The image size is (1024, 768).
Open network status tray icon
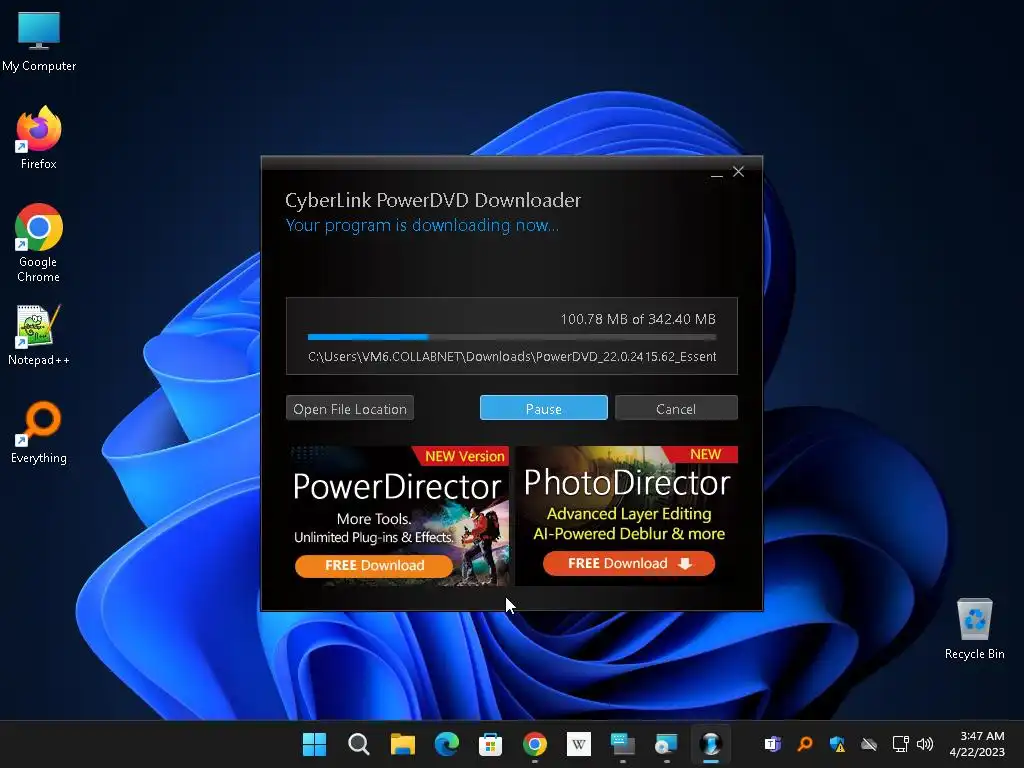click(901, 744)
